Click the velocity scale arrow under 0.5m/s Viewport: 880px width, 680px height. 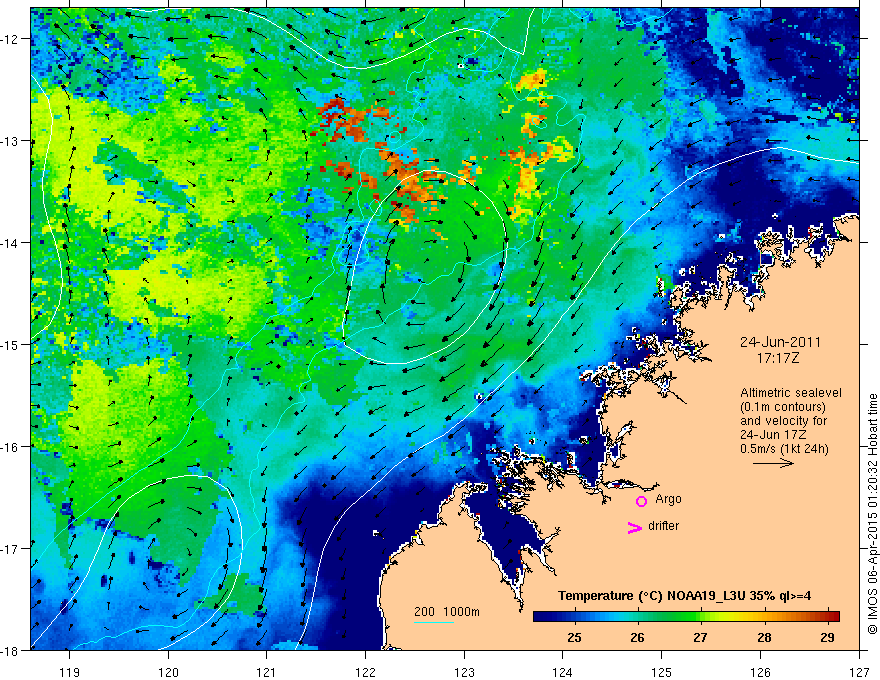(773, 463)
